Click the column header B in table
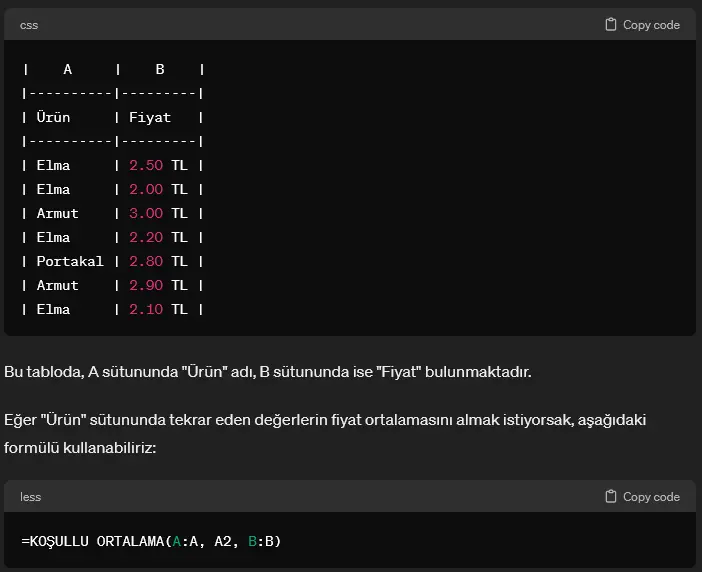The width and height of the screenshot is (702, 572). coord(160,69)
